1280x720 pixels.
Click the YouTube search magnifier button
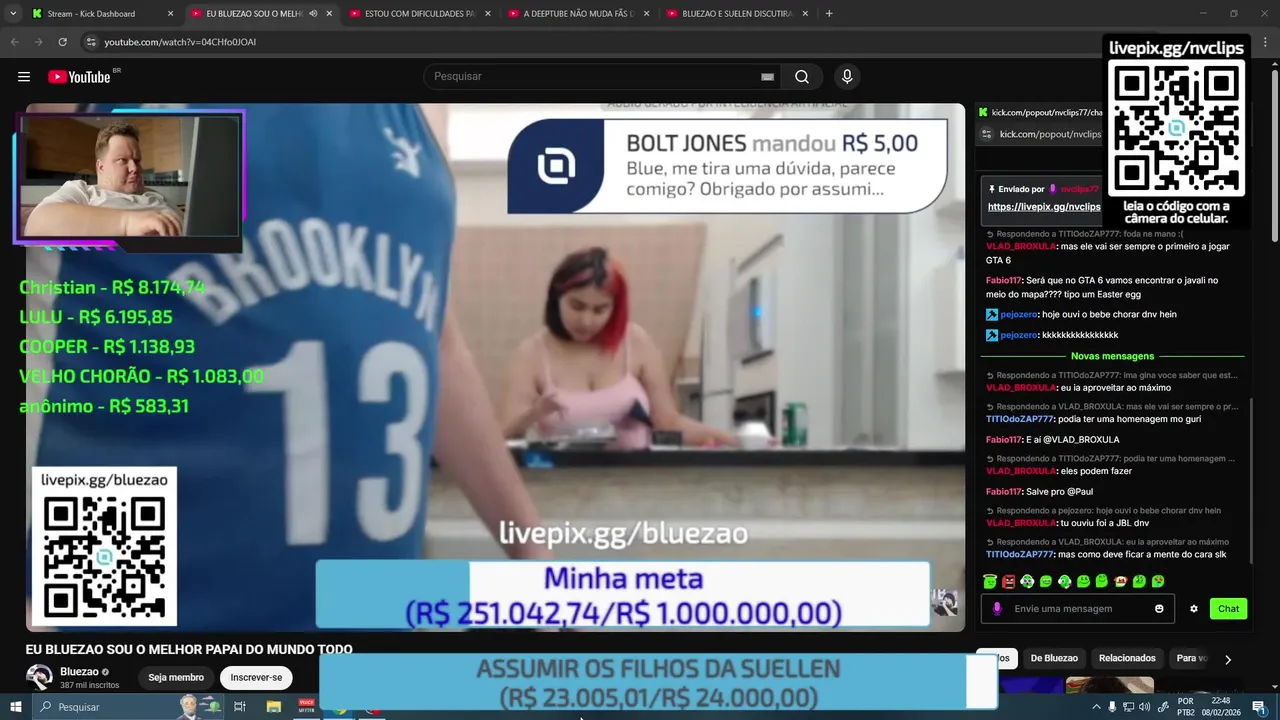(x=802, y=77)
